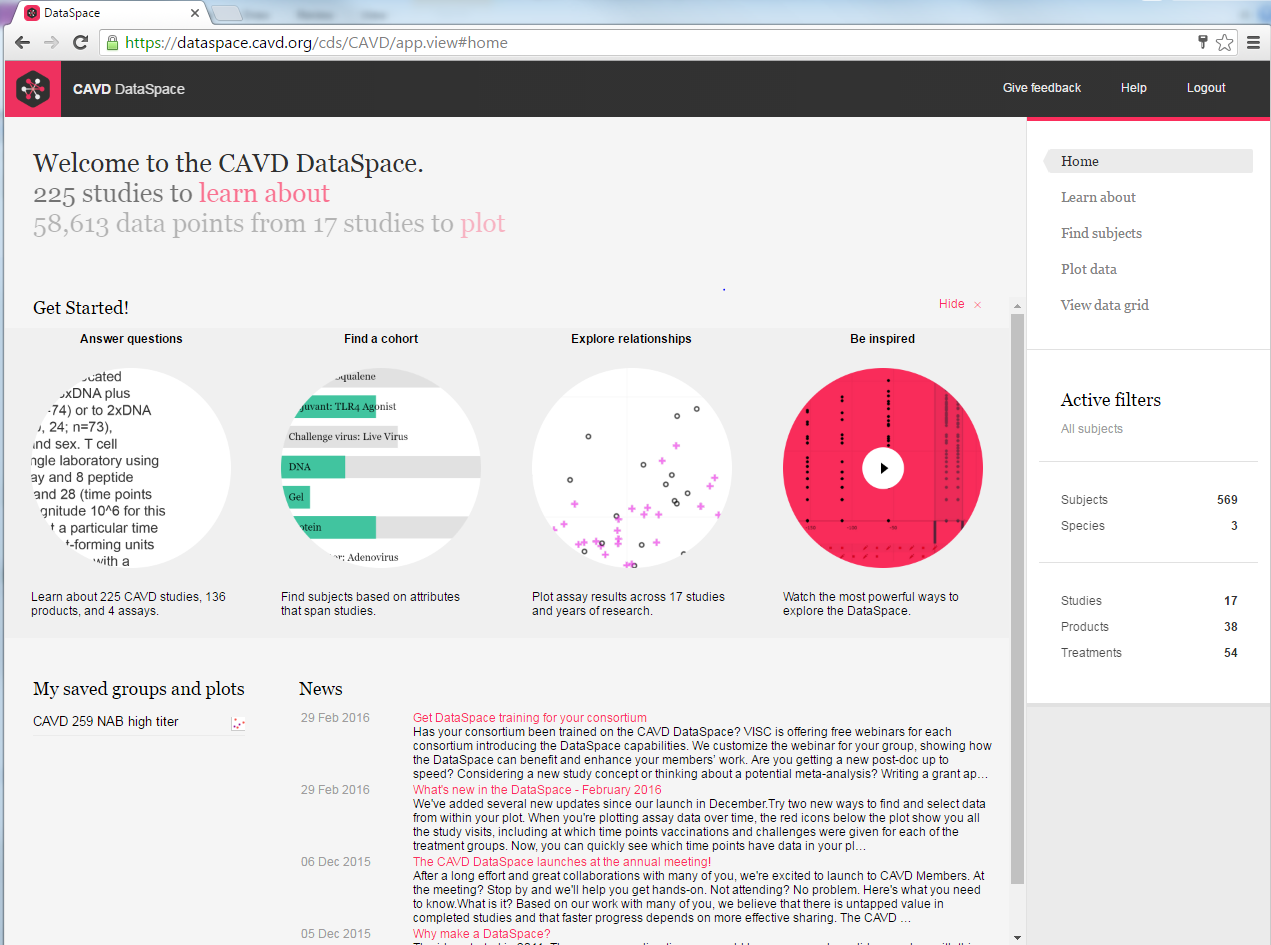Image resolution: width=1271 pixels, height=945 pixels.
Task: Click scrollbar up arrow
Action: 1018,305
